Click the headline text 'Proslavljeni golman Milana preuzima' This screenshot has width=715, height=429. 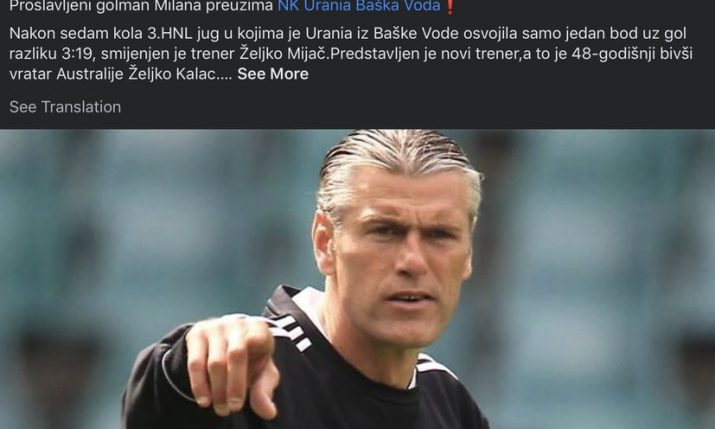tap(141, 5)
